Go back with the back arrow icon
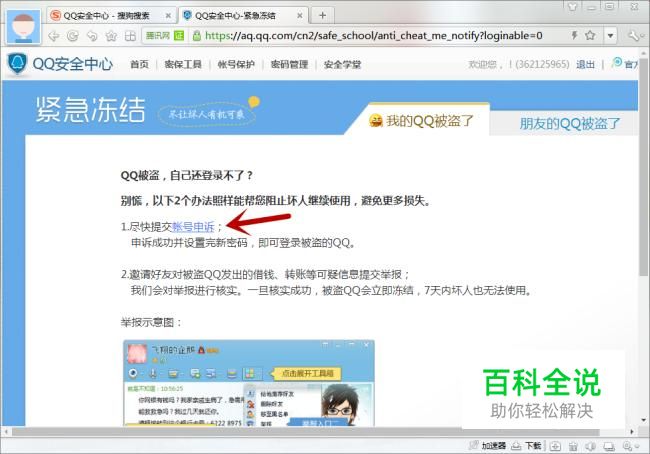650x454 pixels. tap(53, 36)
